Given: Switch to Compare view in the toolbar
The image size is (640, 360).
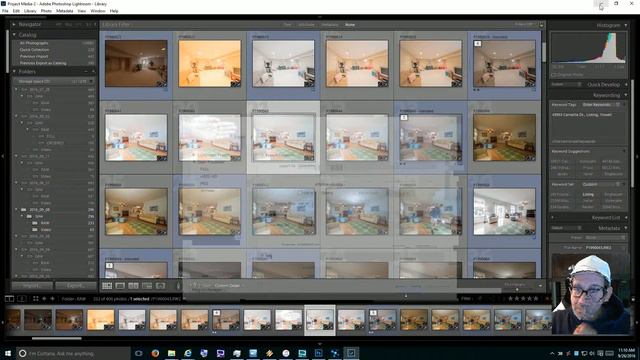Looking at the screenshot, I should [133, 286].
